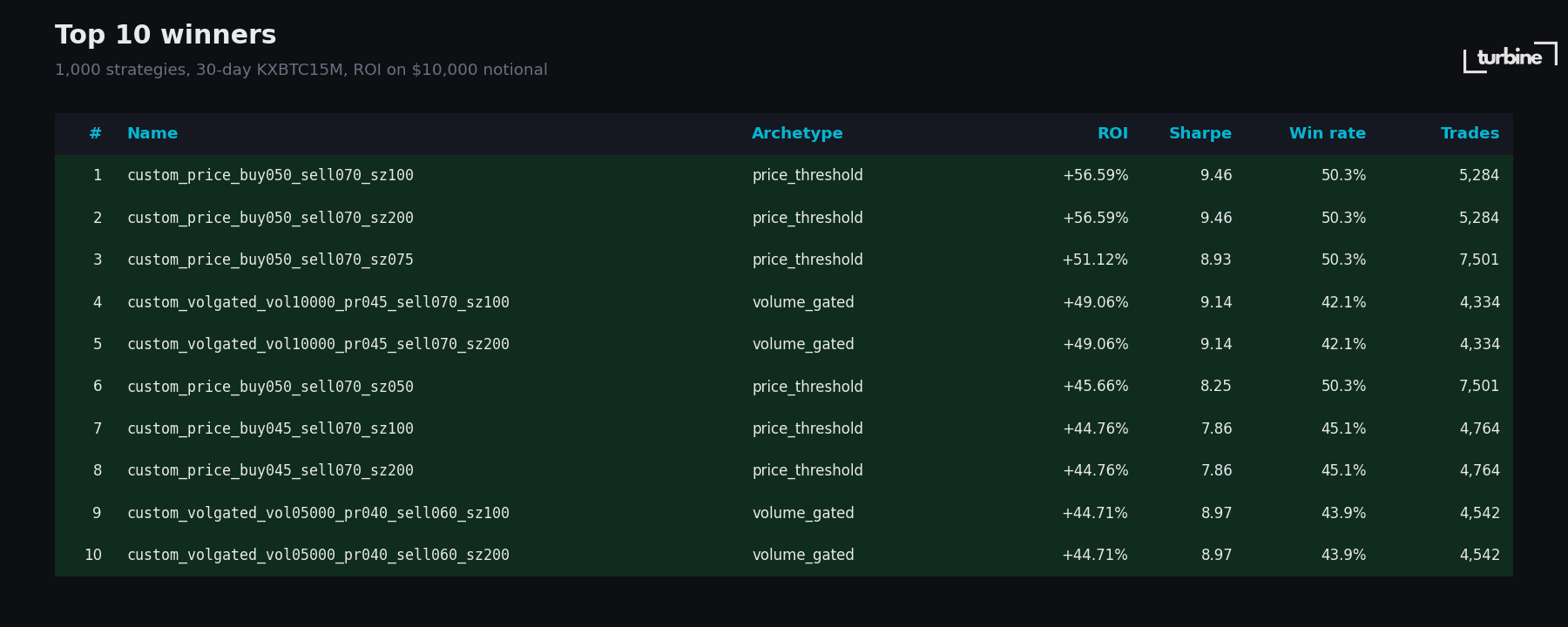Select custom_volgated_vol10000_pr045_sell070_sz100 row name
The width and height of the screenshot is (1568, 627).
click(x=318, y=302)
